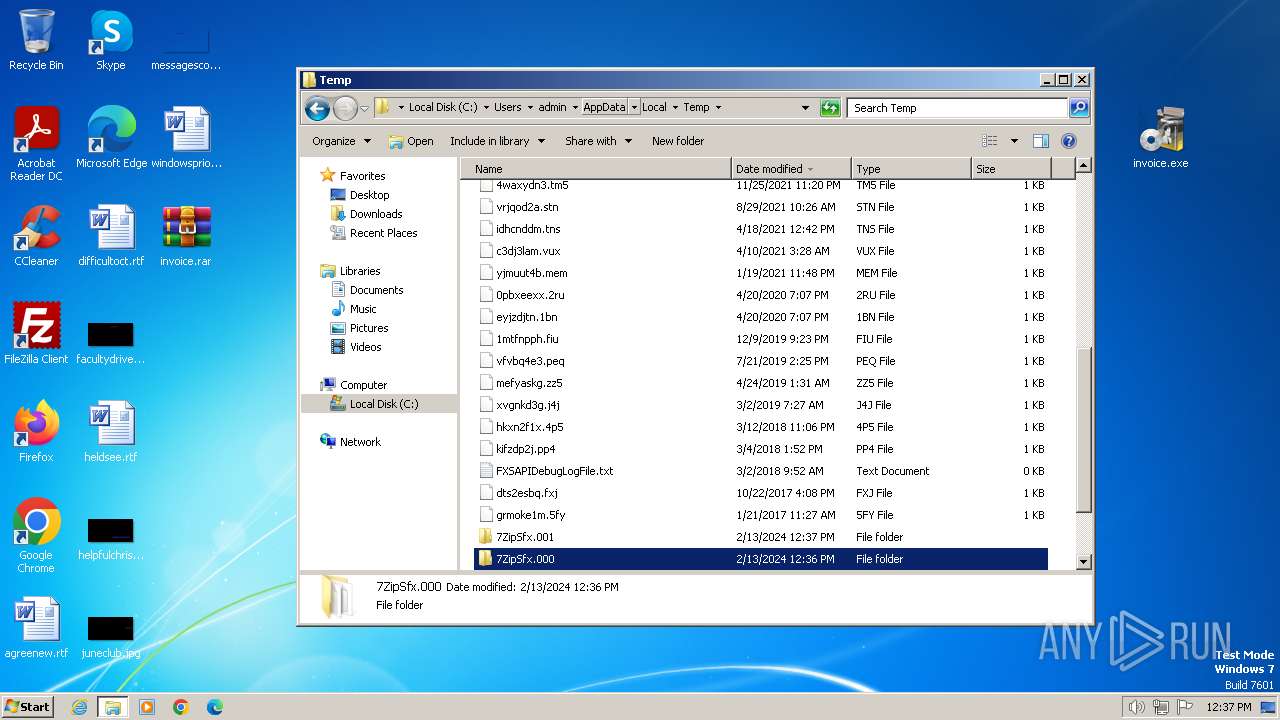Sort by Size column header
Image resolution: width=1280 pixels, height=720 pixels.
pyautogui.click(x=1011, y=169)
